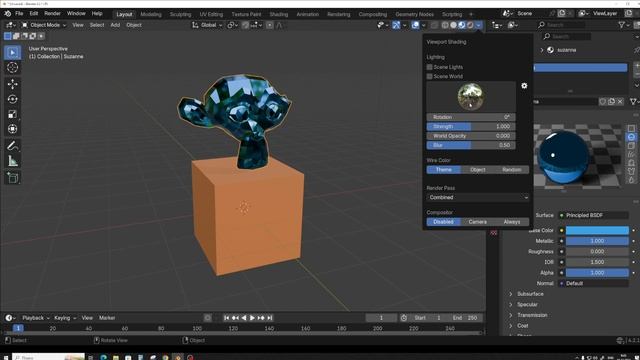Select the Measure tool
The height and width of the screenshot is (360, 640).
coord(13,161)
